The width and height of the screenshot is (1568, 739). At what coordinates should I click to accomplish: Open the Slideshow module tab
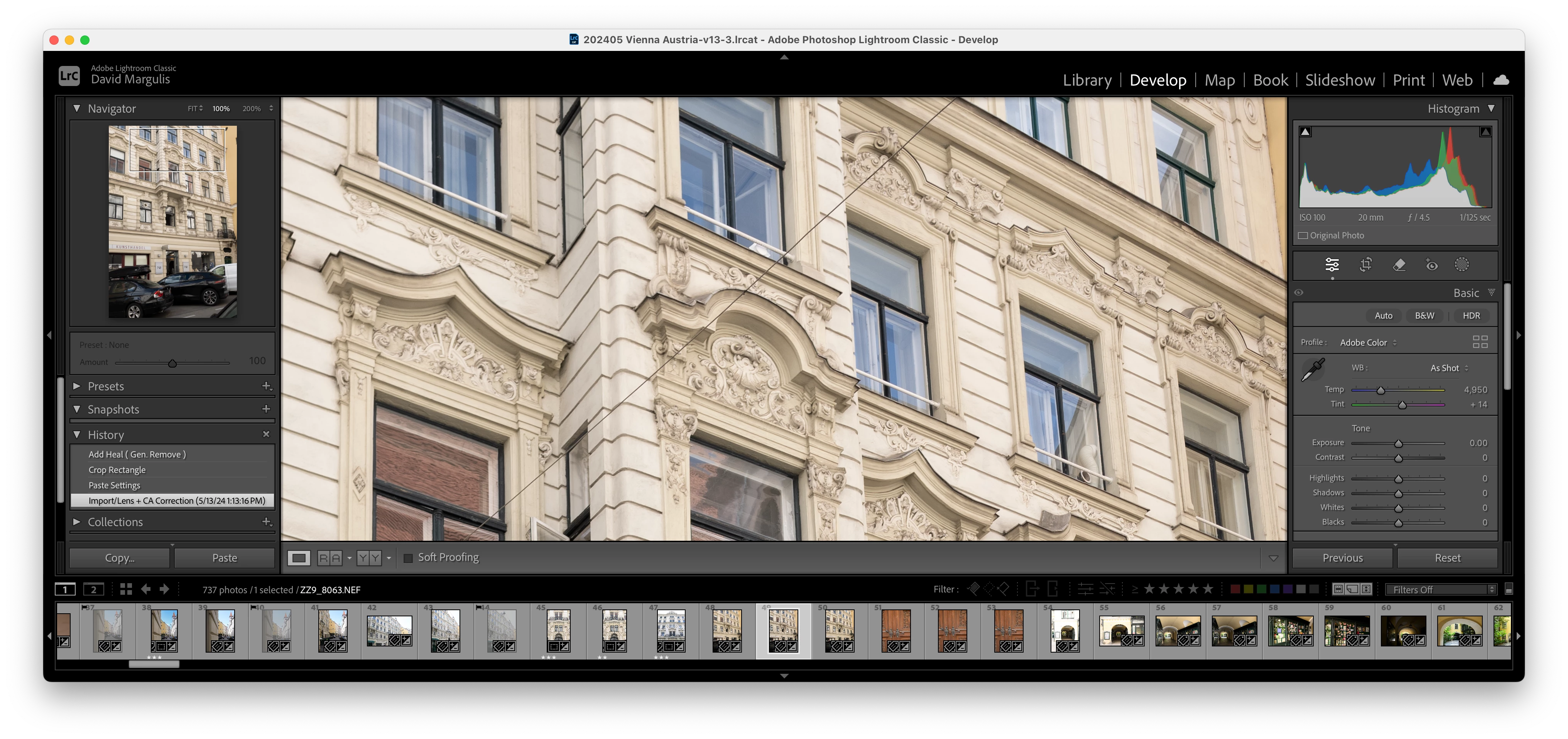1340,80
